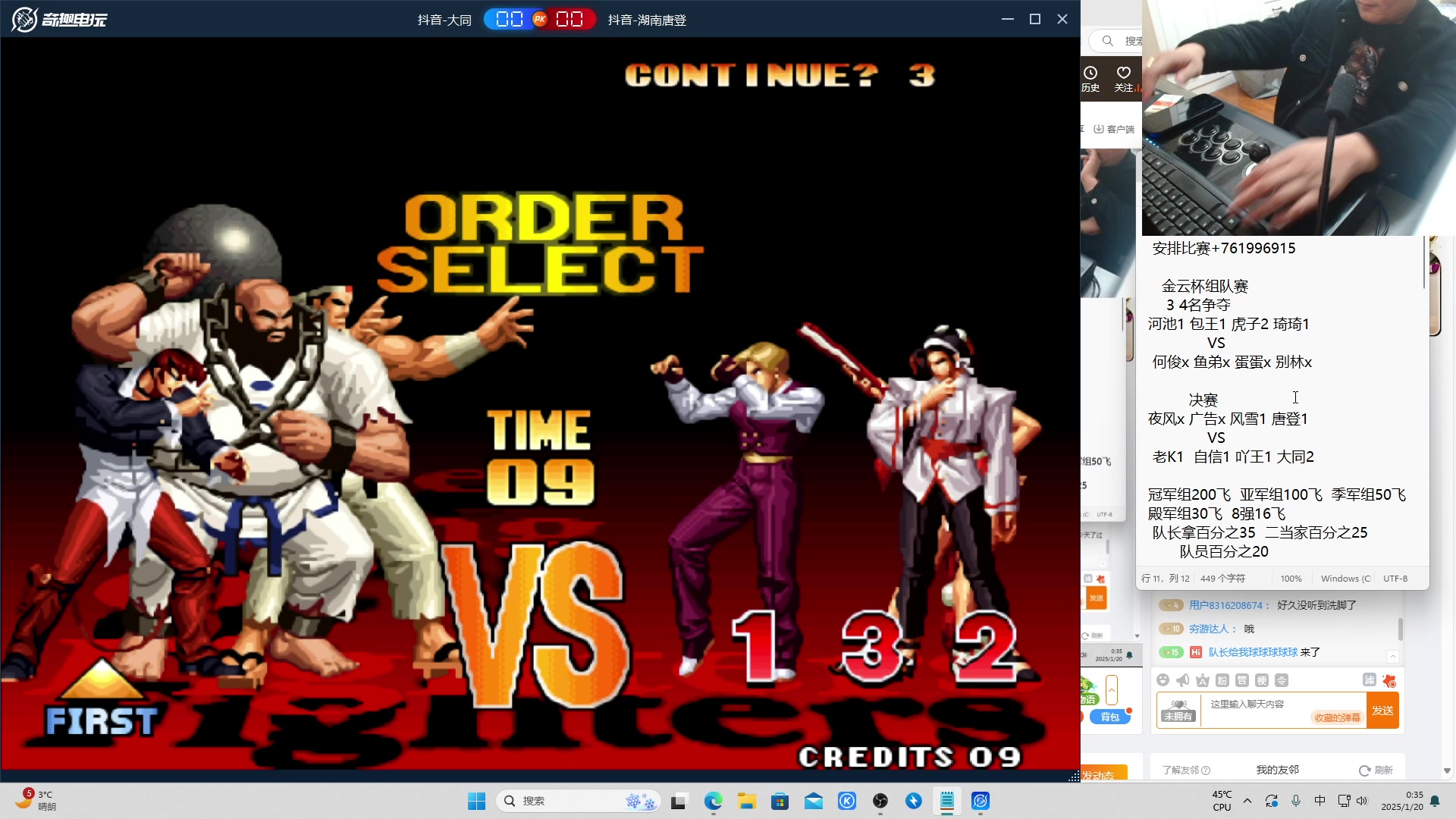Show hidden system tray icons chevron
The image size is (1456, 819).
1247,801
